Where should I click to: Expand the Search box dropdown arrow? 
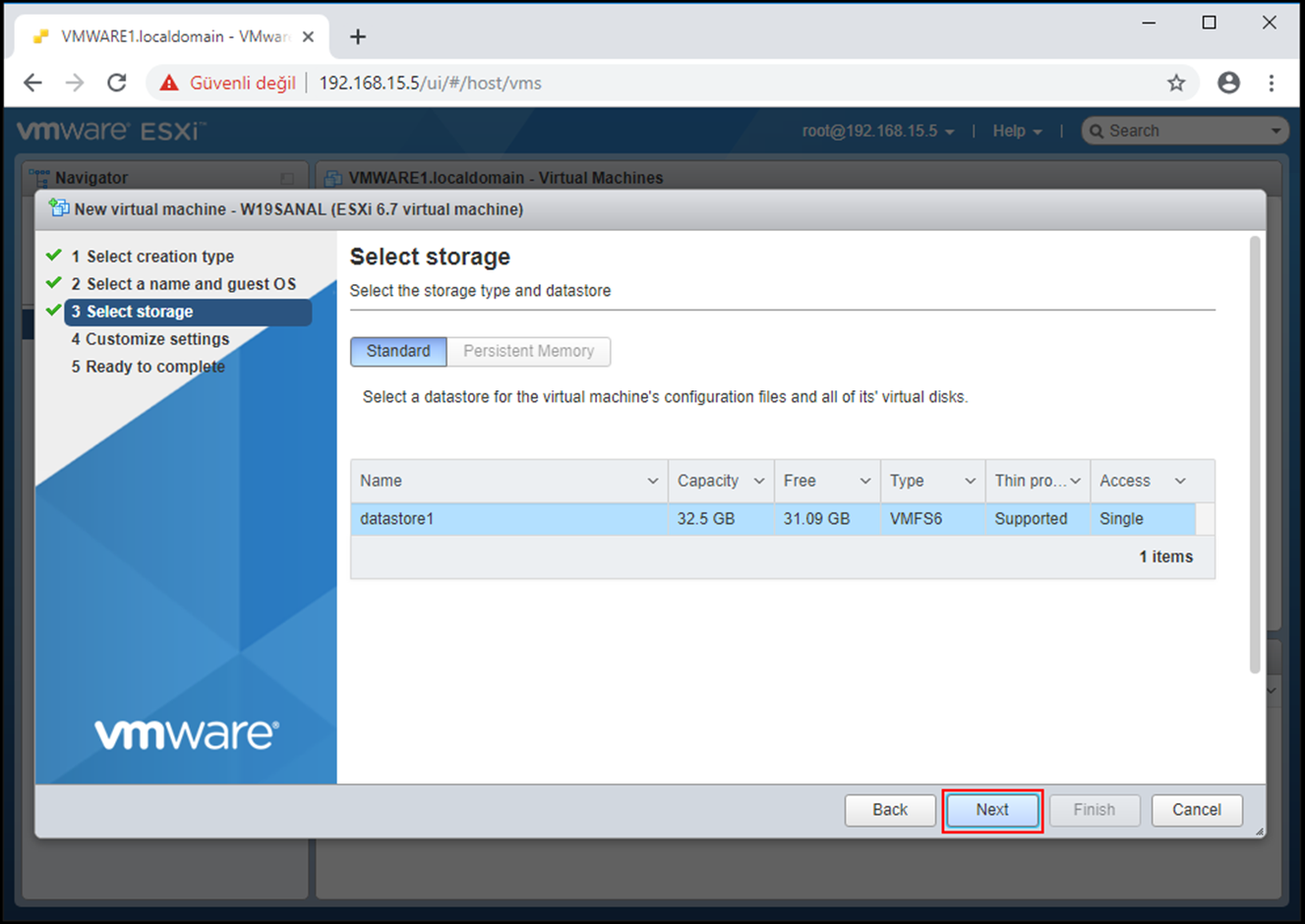[1275, 131]
